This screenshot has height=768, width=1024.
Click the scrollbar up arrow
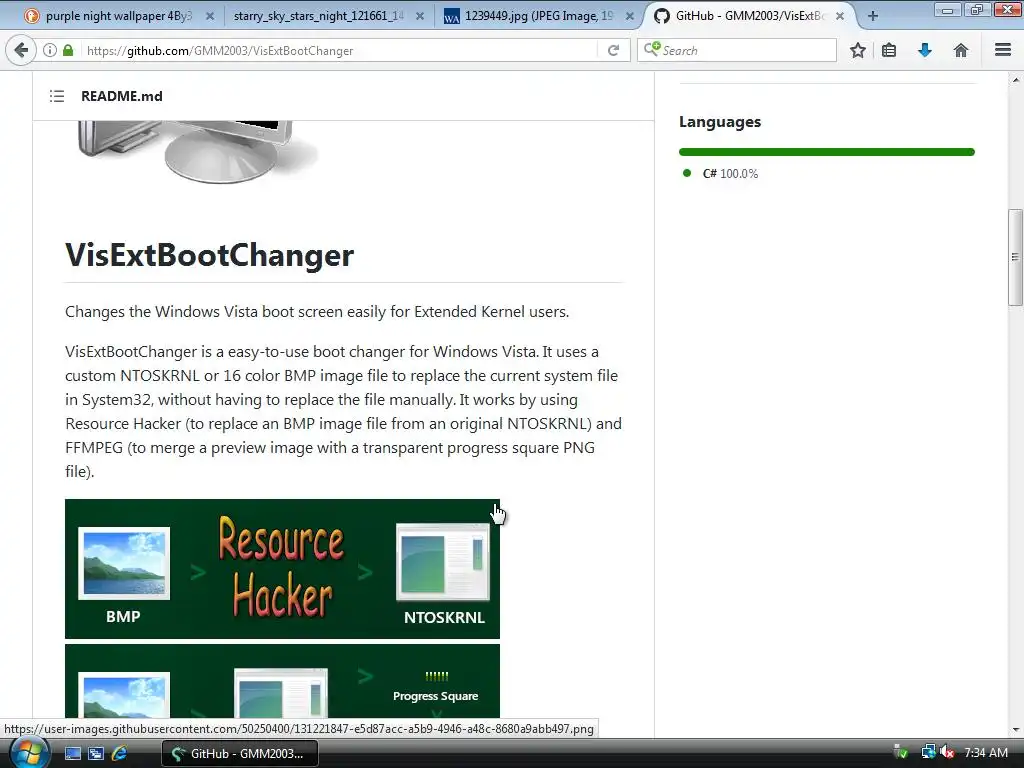(x=1016, y=80)
